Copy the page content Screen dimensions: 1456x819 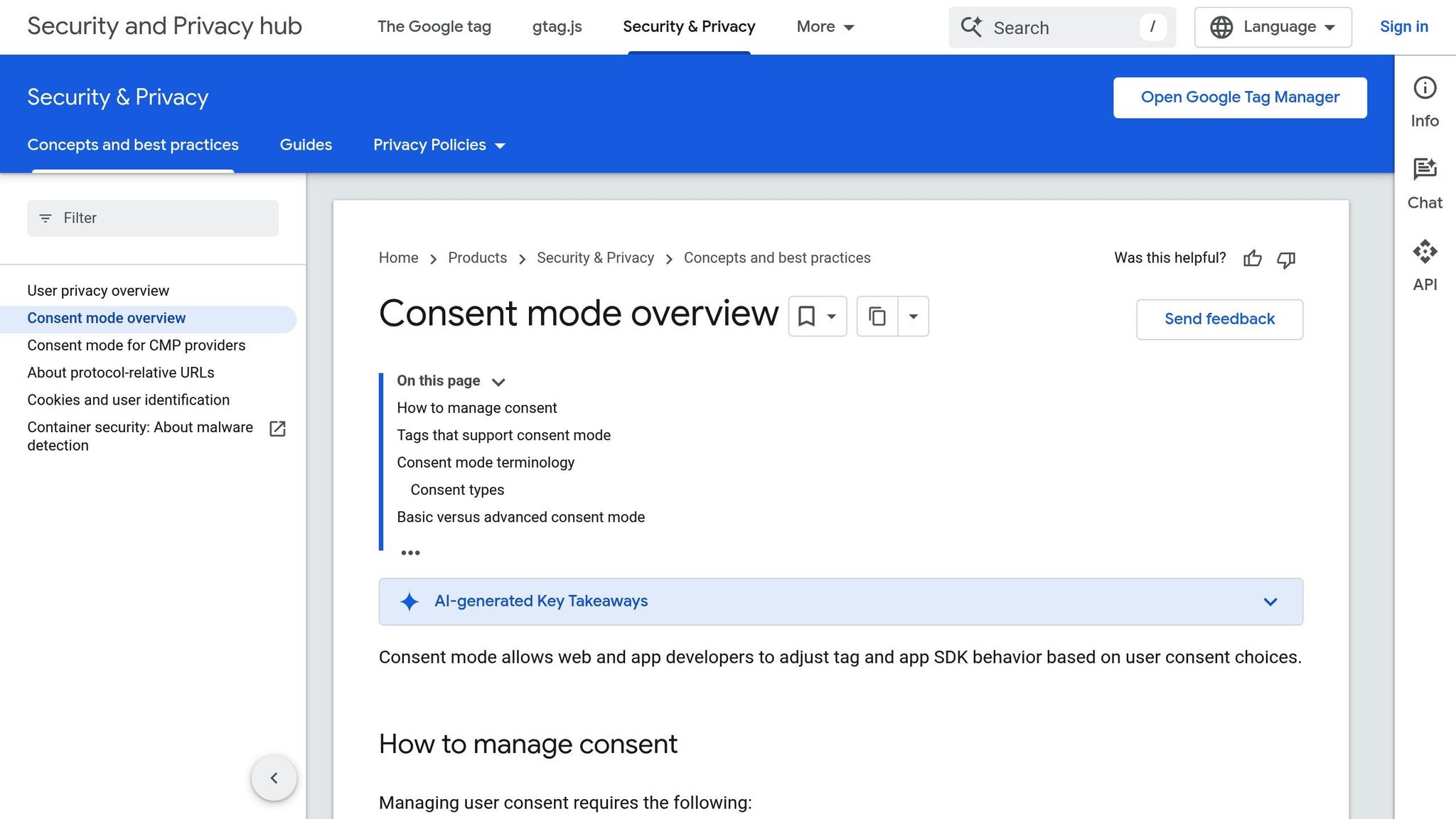coord(877,316)
